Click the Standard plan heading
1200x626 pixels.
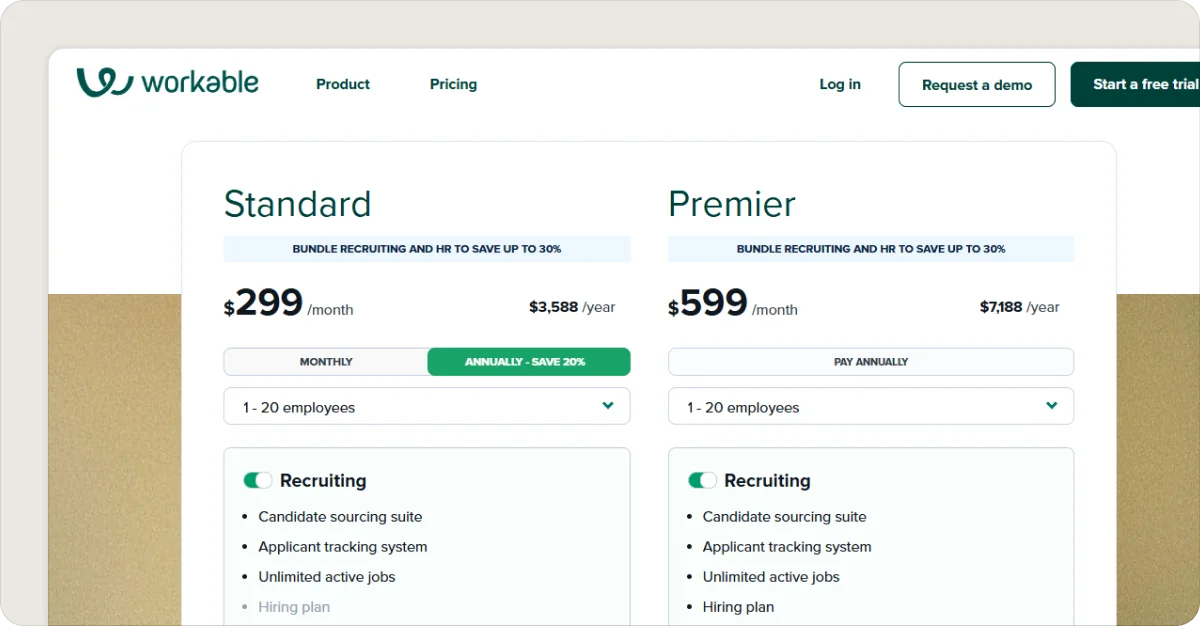point(297,204)
